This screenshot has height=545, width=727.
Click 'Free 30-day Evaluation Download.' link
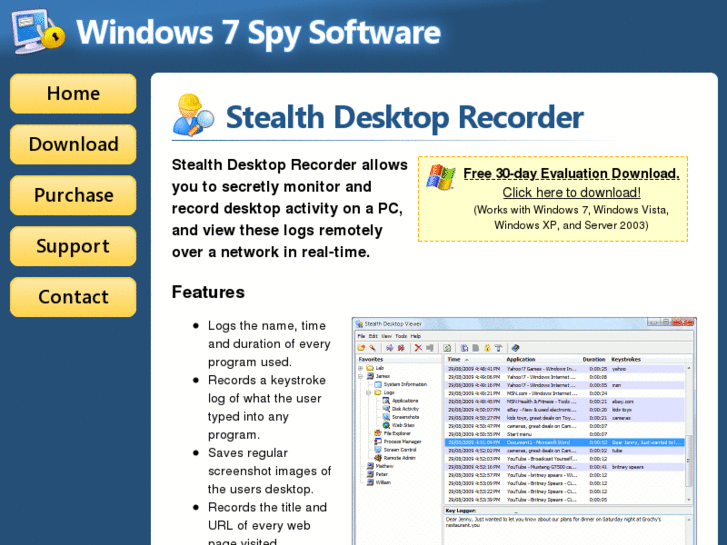coord(571,173)
